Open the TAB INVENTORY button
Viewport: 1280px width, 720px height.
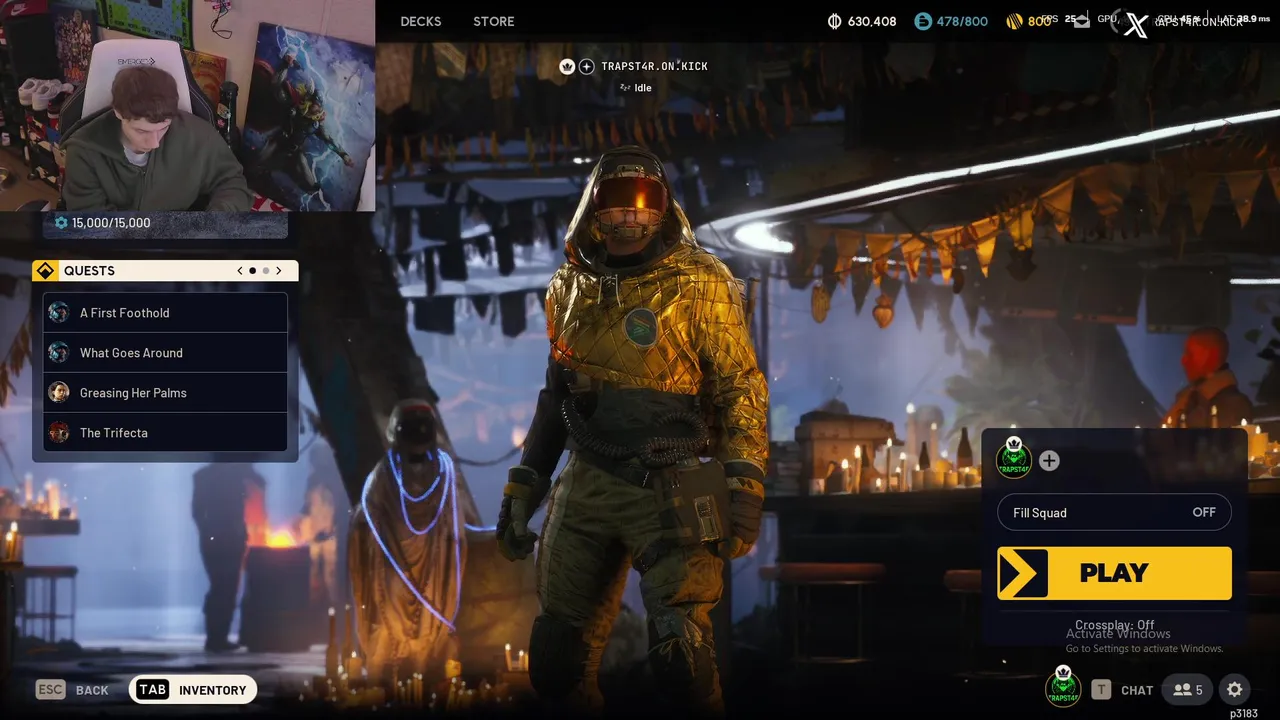(x=193, y=690)
